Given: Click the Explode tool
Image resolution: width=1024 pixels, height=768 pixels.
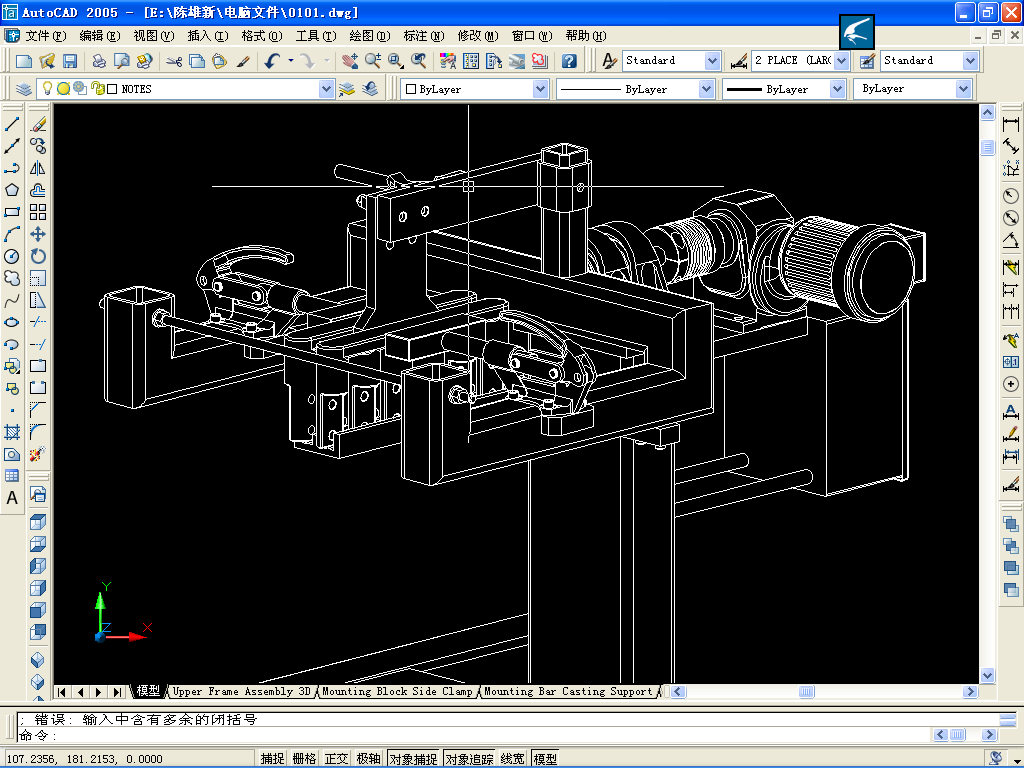Looking at the screenshot, I should pos(38,454).
